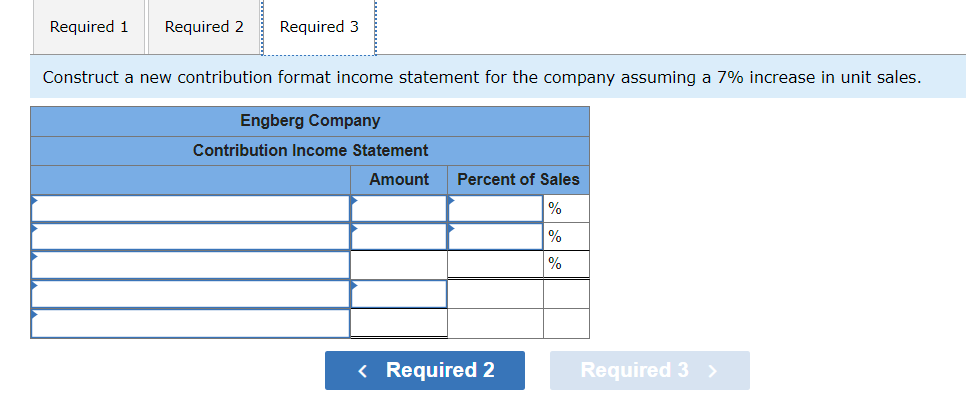Click the fourth row Amount field

pyautogui.click(x=399, y=294)
